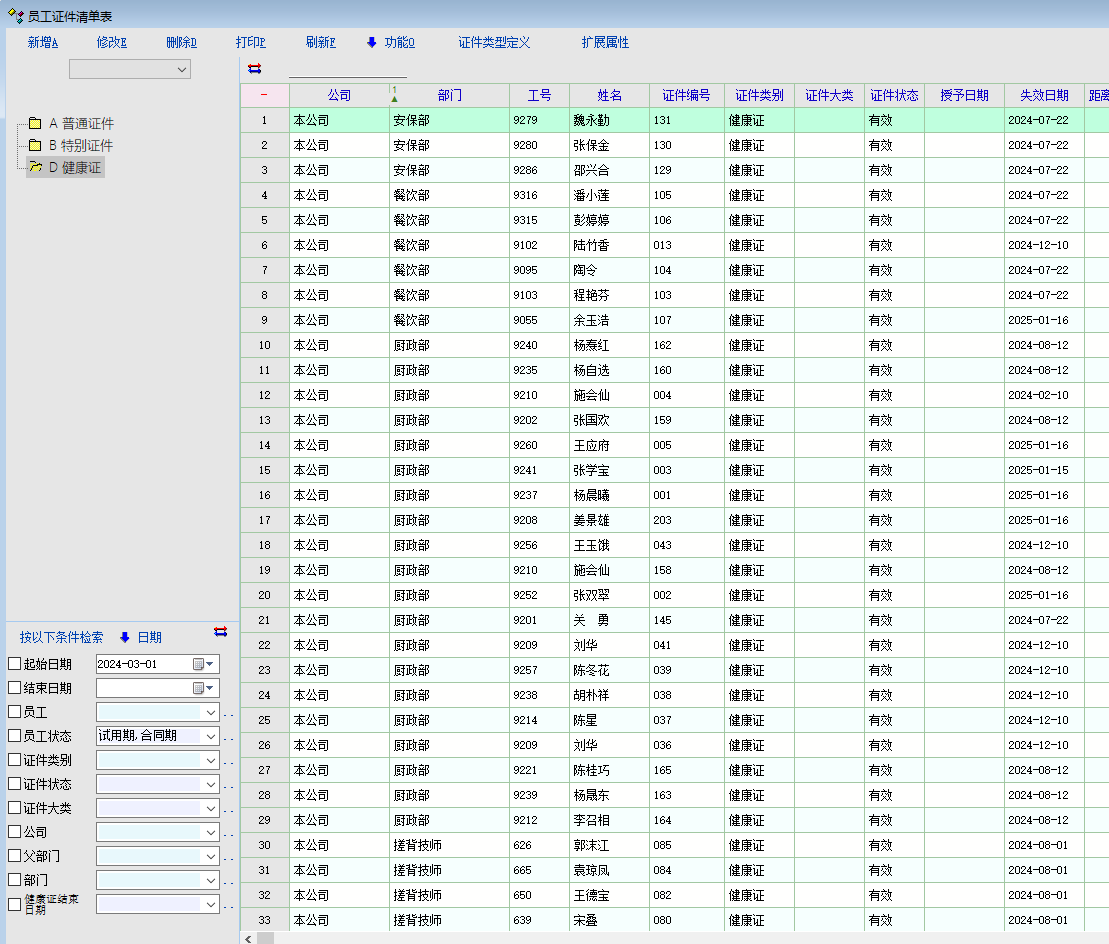Sort by the 失效日期 column header
The image size is (1109, 944).
pos(1044,96)
